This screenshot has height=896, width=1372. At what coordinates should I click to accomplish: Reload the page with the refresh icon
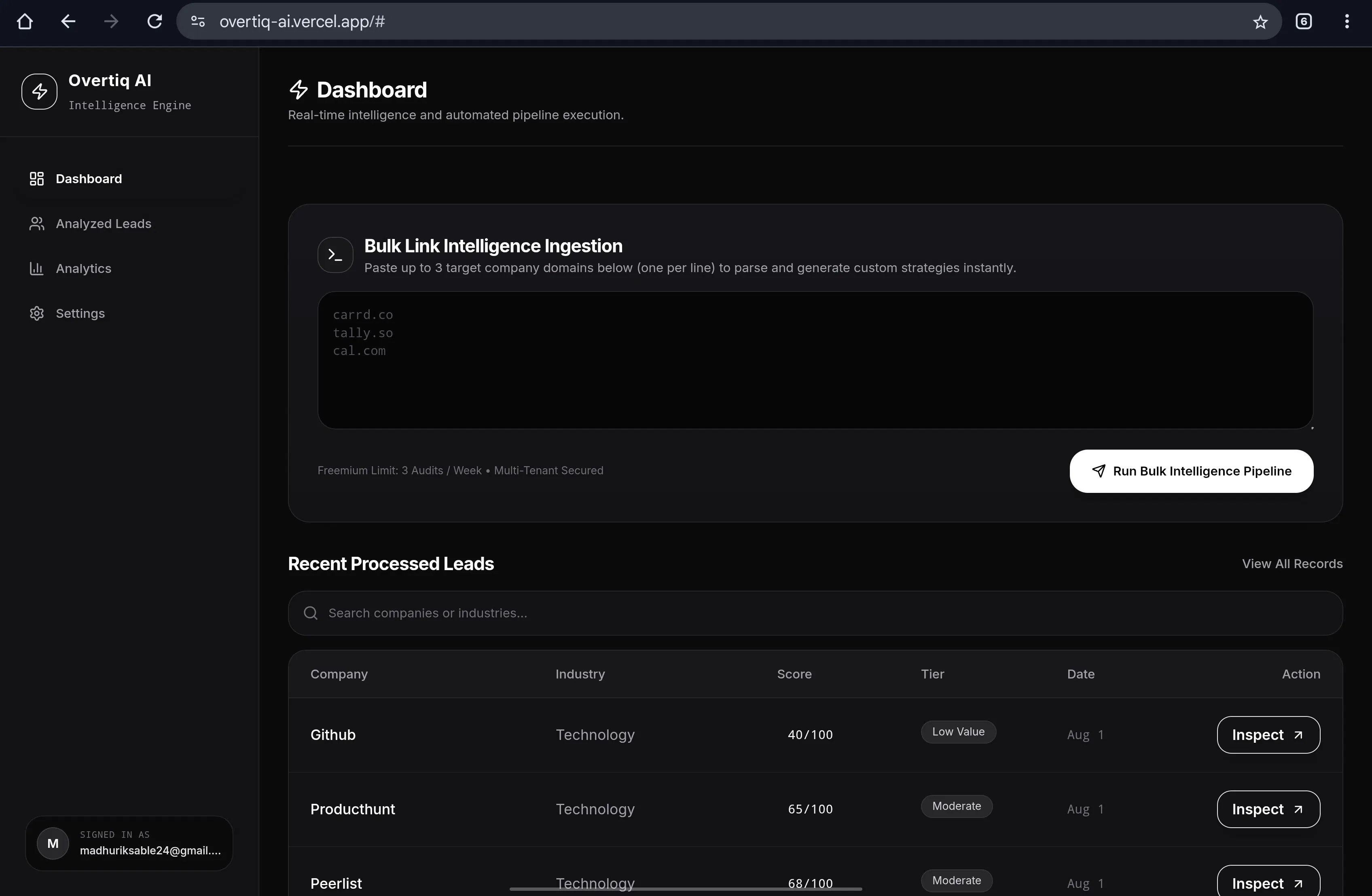[155, 21]
